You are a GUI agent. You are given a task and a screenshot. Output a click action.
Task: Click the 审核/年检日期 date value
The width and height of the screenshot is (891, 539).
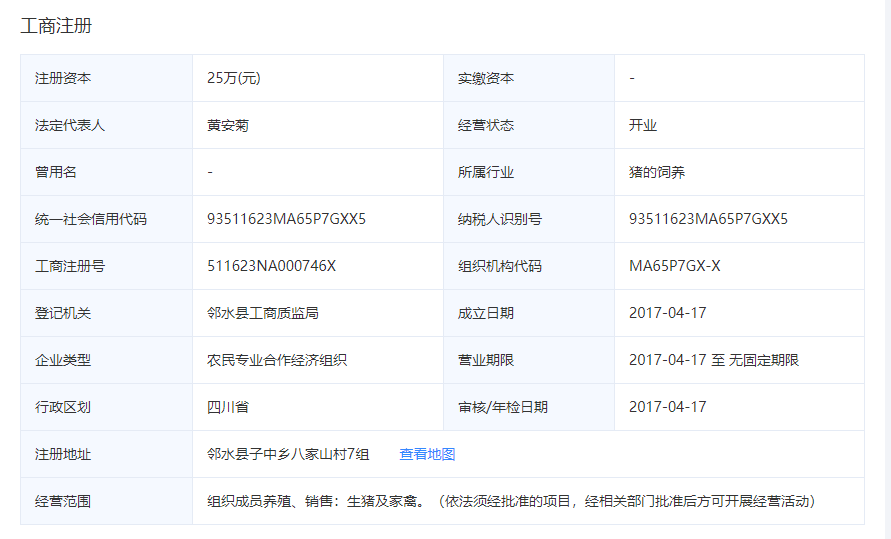point(667,407)
